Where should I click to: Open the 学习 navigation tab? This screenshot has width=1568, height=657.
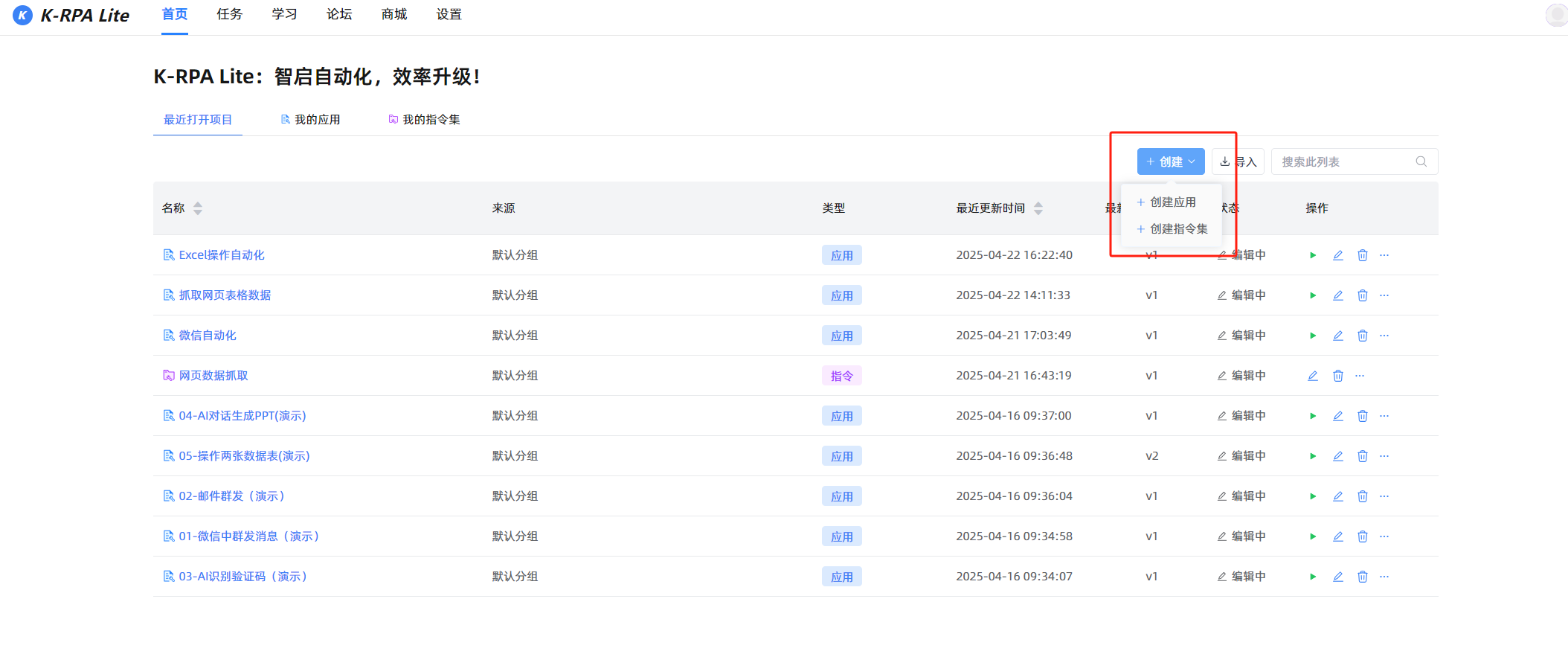coord(285,15)
